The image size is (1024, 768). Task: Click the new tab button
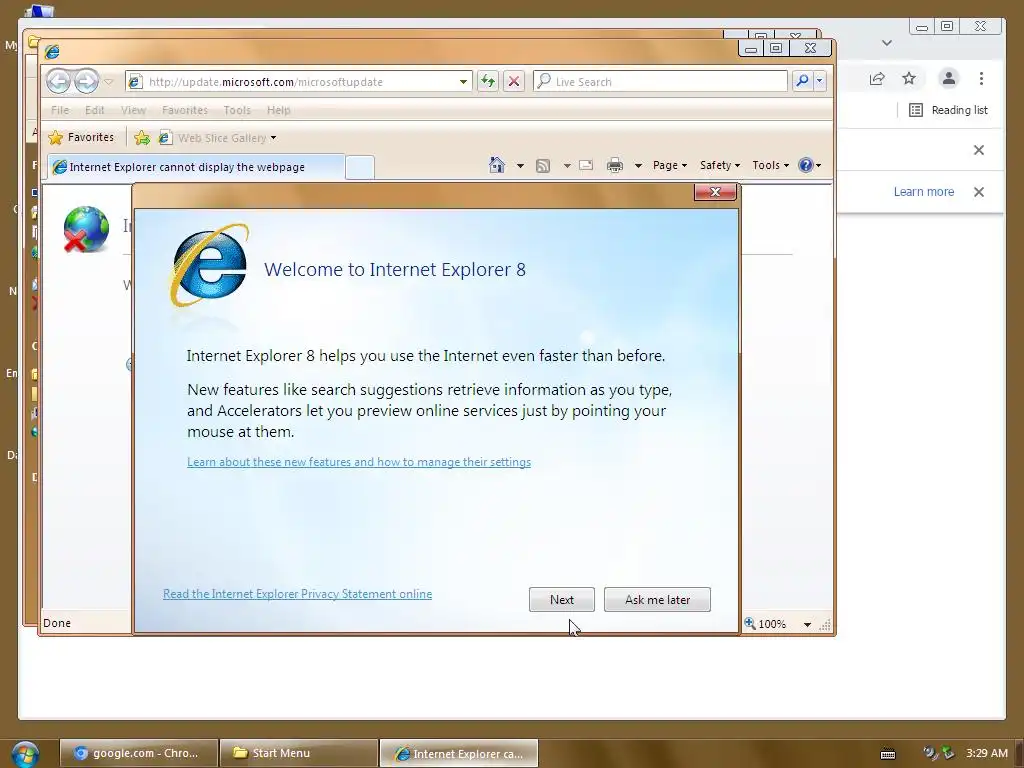tap(360, 167)
